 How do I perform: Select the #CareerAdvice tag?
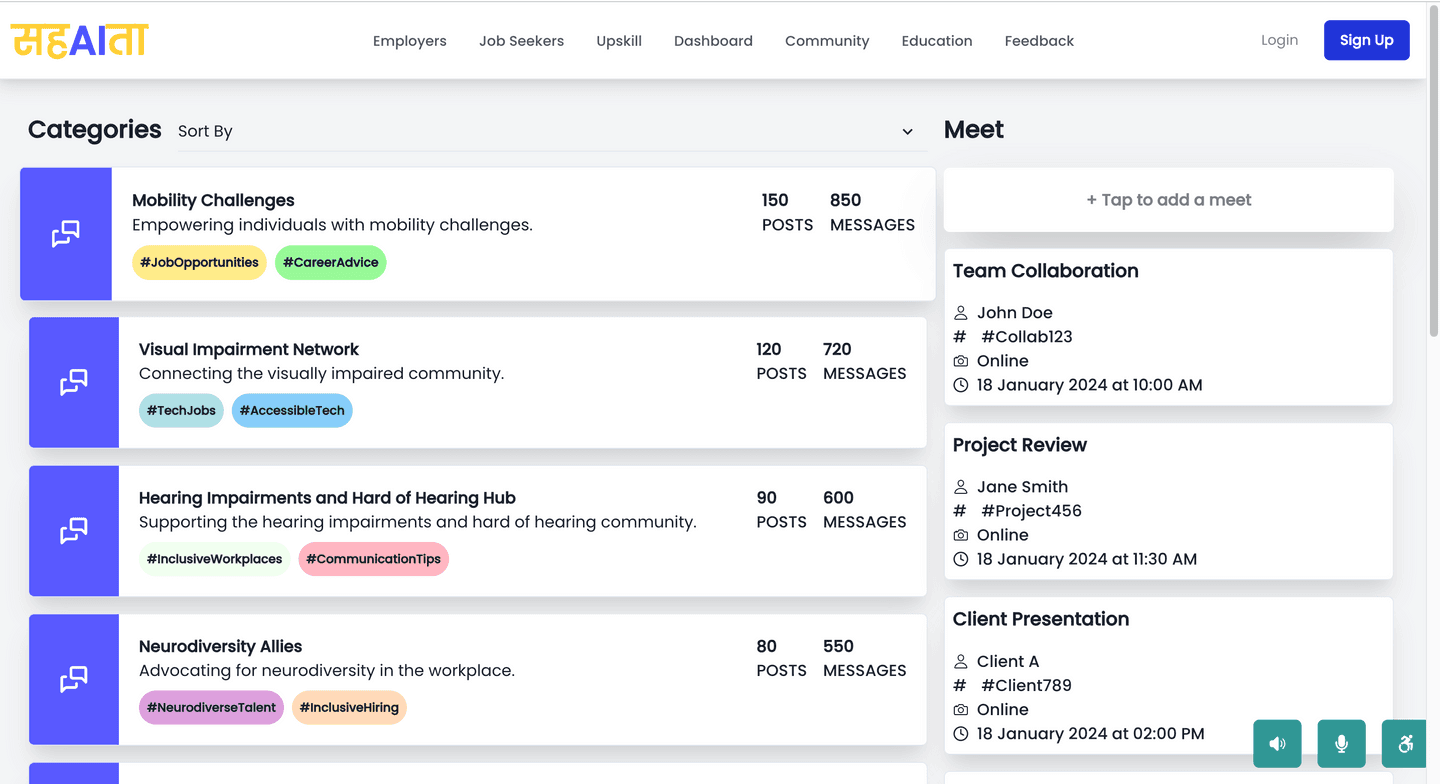tap(330, 263)
